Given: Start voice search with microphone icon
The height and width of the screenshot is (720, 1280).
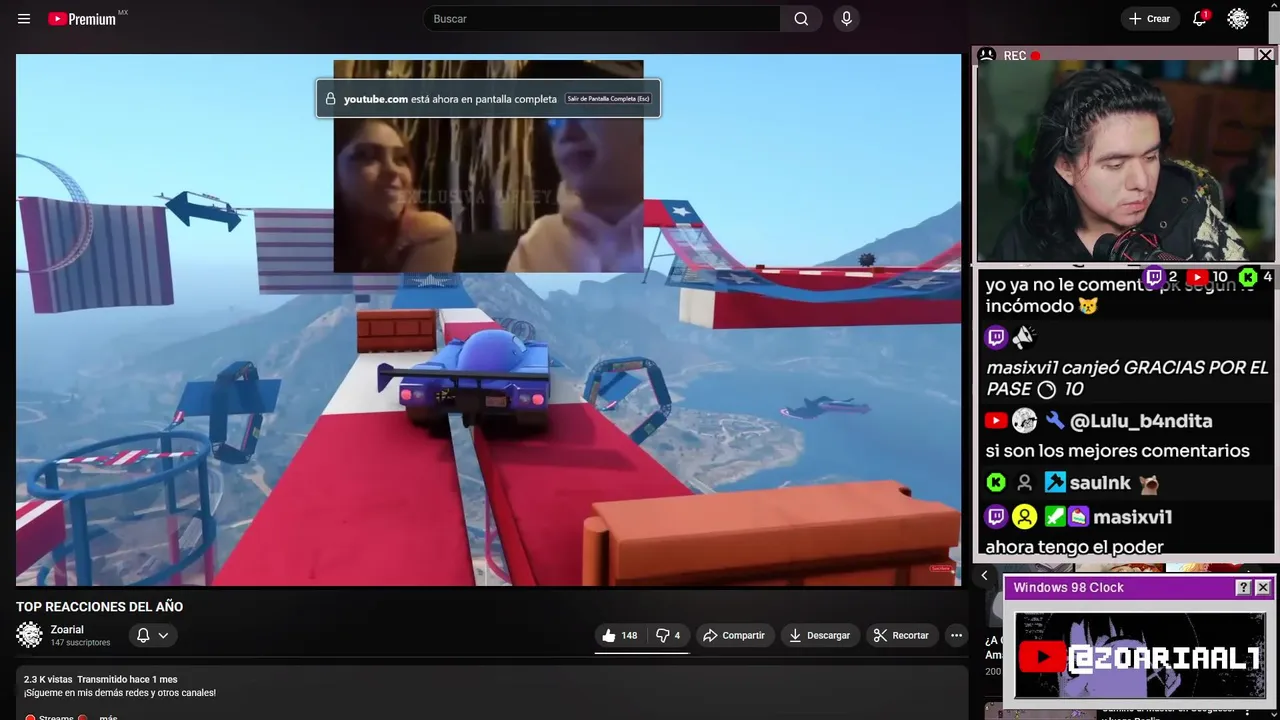Looking at the screenshot, I should (x=846, y=19).
